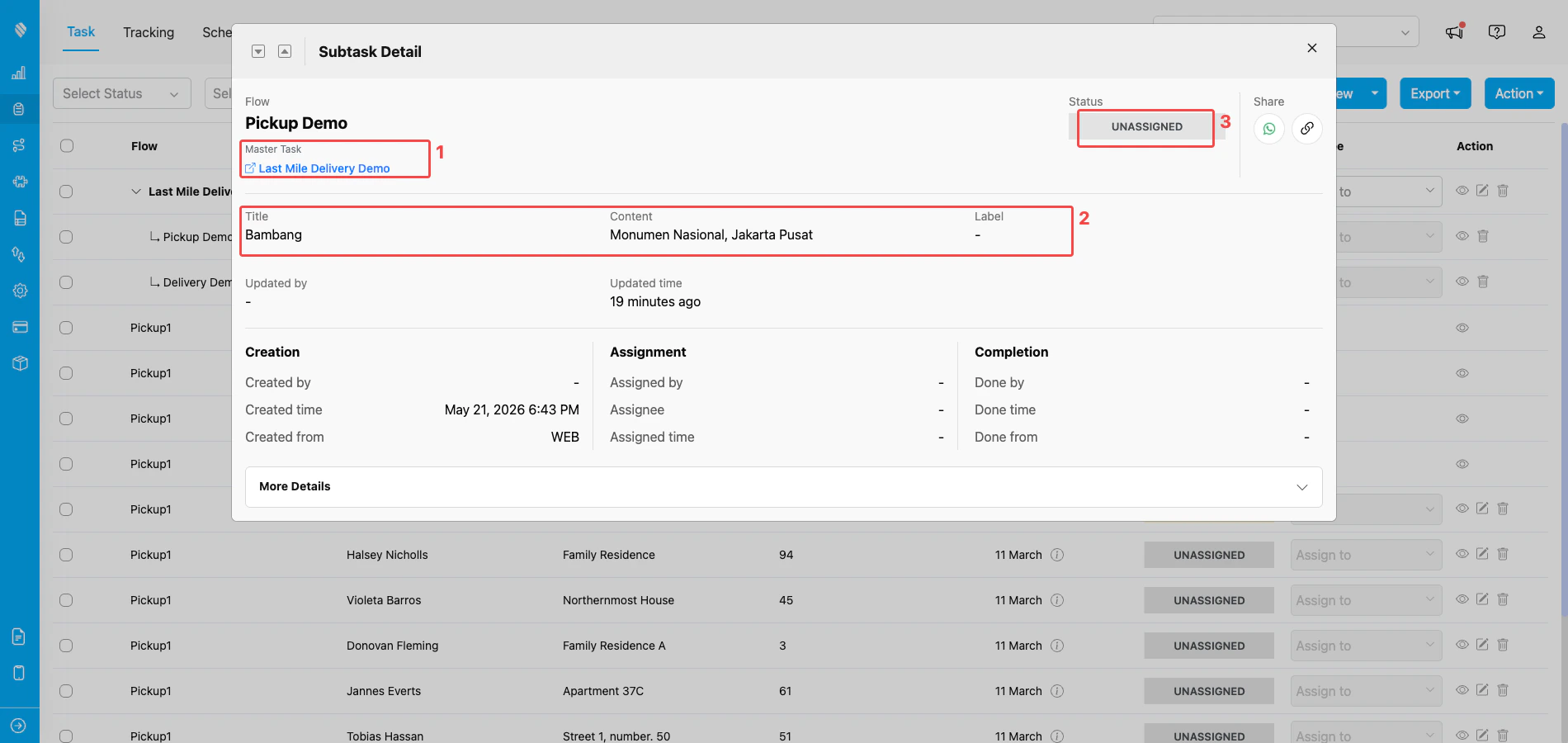The height and width of the screenshot is (743, 1568).
Task: Open dashboard chart icon in sidebar
Action: 19,73
